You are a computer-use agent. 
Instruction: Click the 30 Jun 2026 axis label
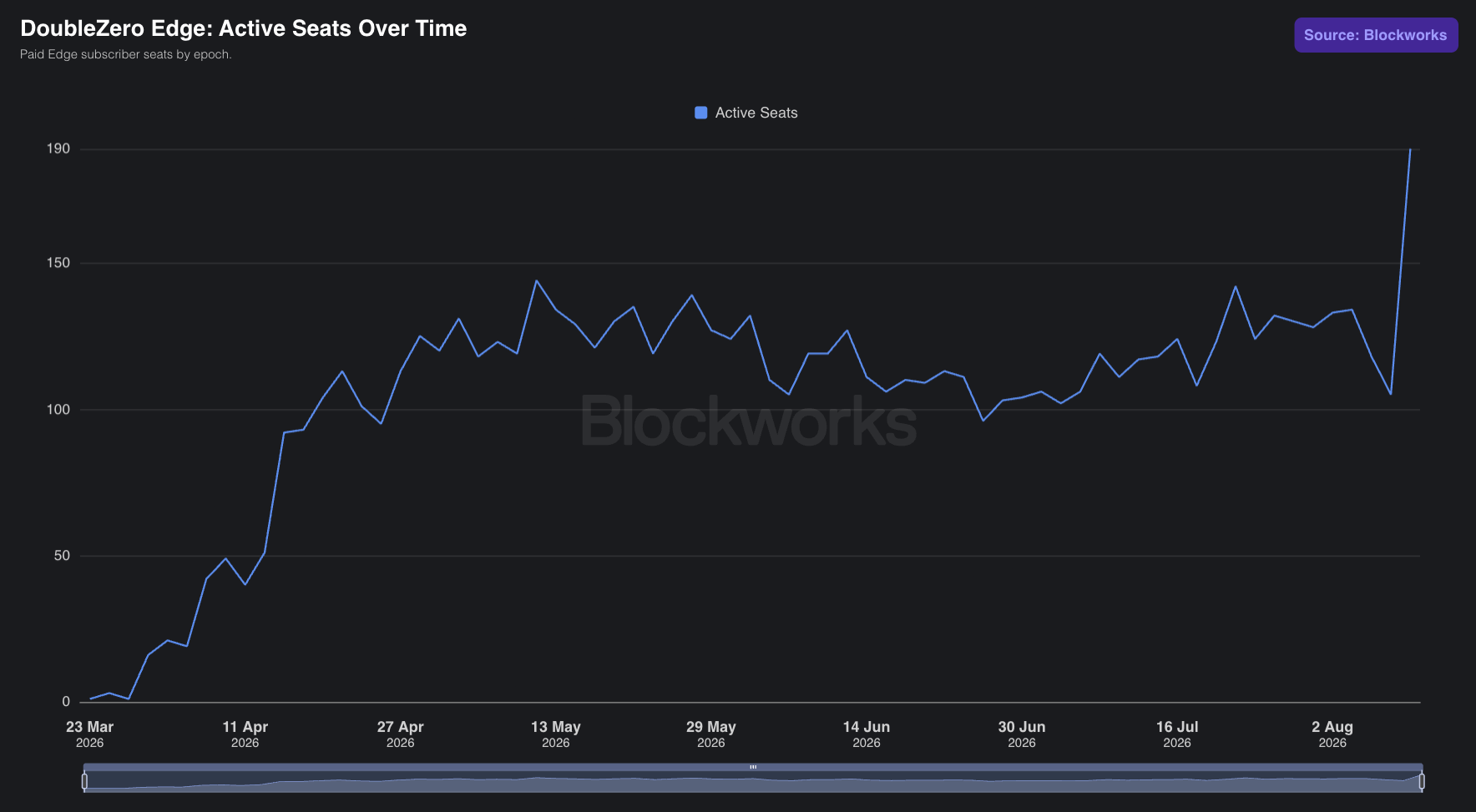tap(1021, 734)
